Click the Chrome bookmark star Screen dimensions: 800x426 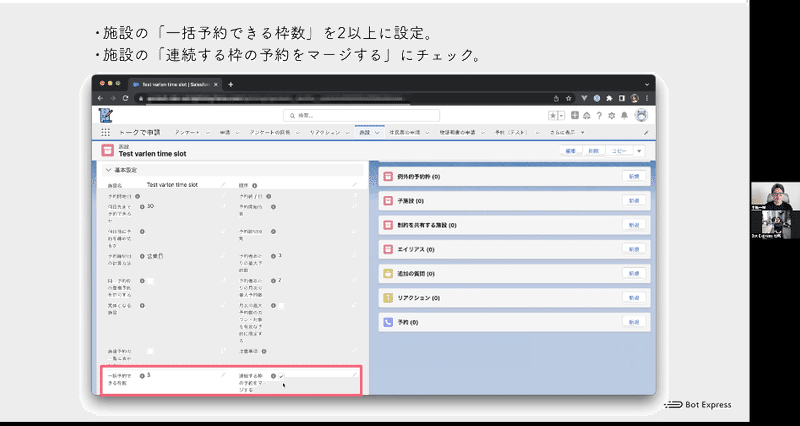click(x=568, y=98)
